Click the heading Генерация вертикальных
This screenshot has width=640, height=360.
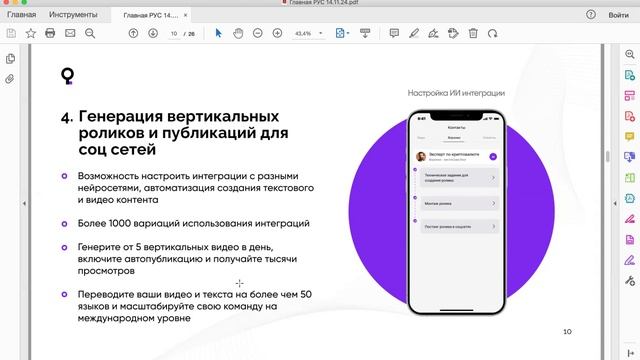tap(179, 116)
